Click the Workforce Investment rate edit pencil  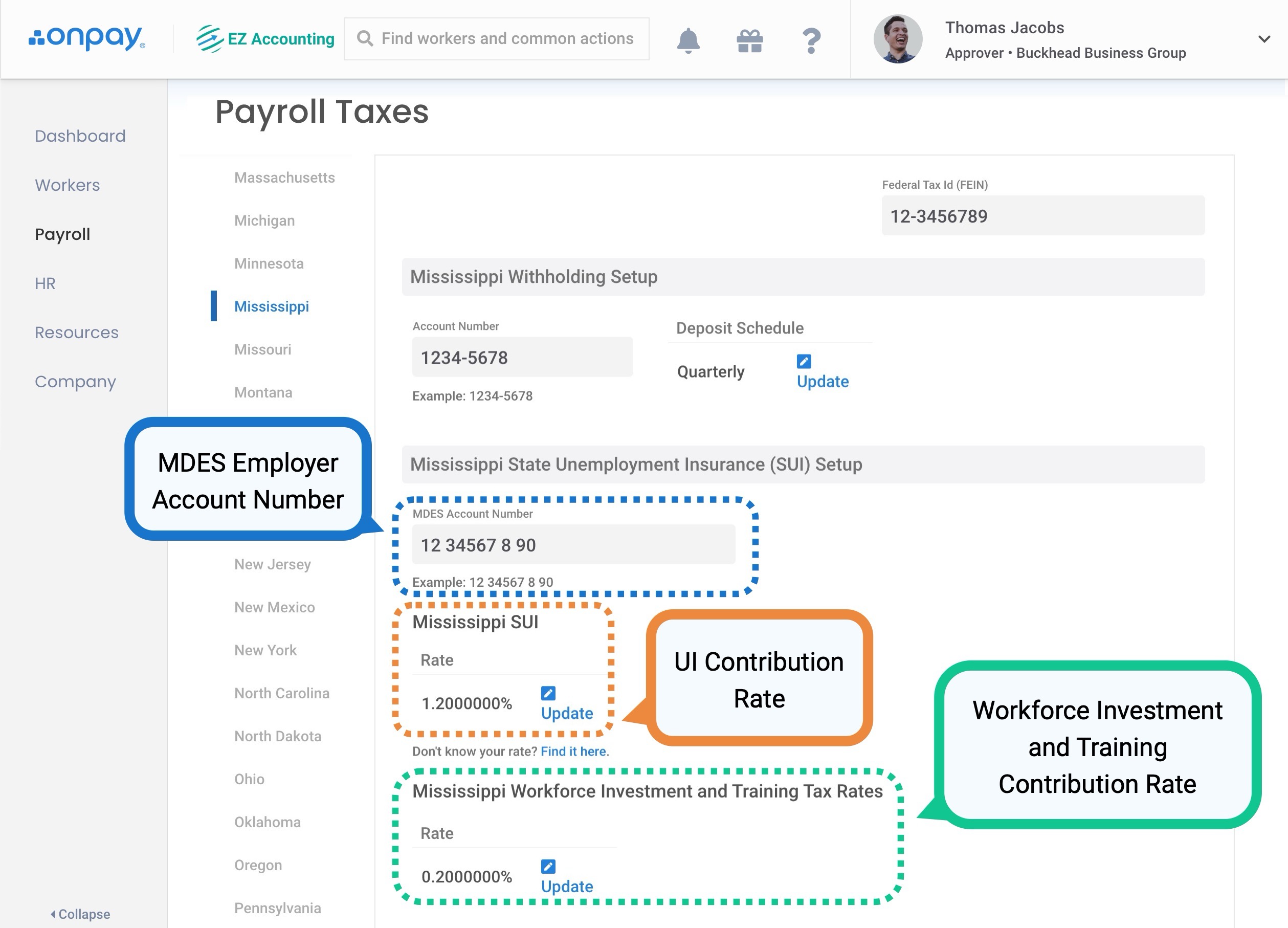548,866
